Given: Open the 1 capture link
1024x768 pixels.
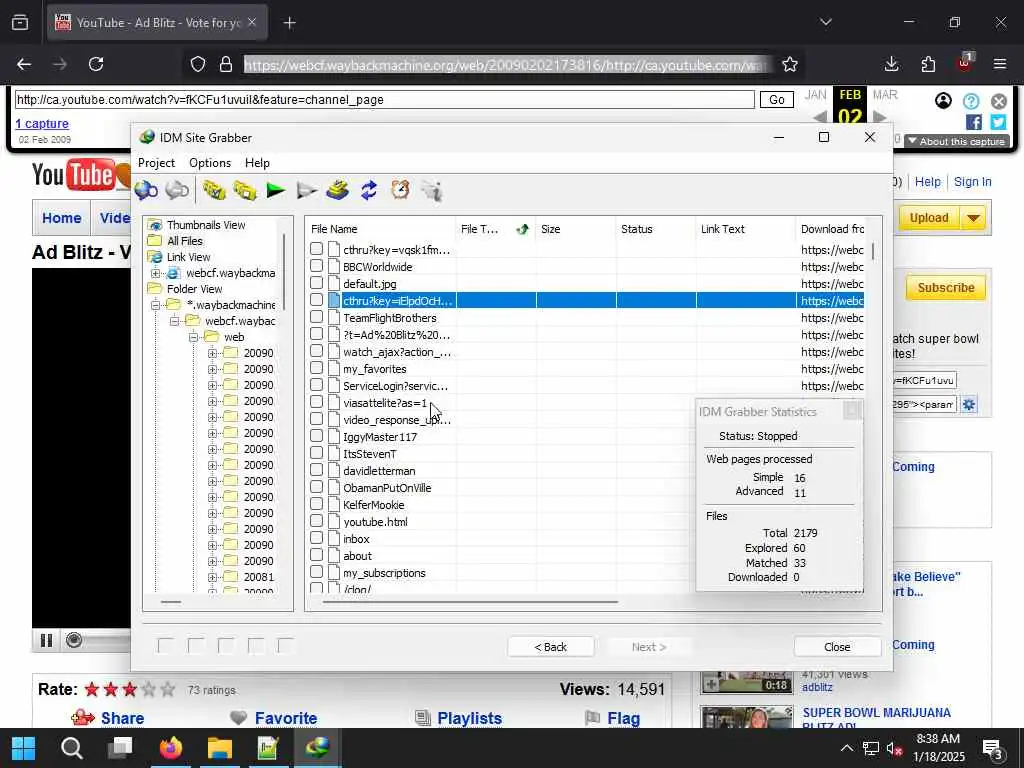Looking at the screenshot, I should [42, 123].
